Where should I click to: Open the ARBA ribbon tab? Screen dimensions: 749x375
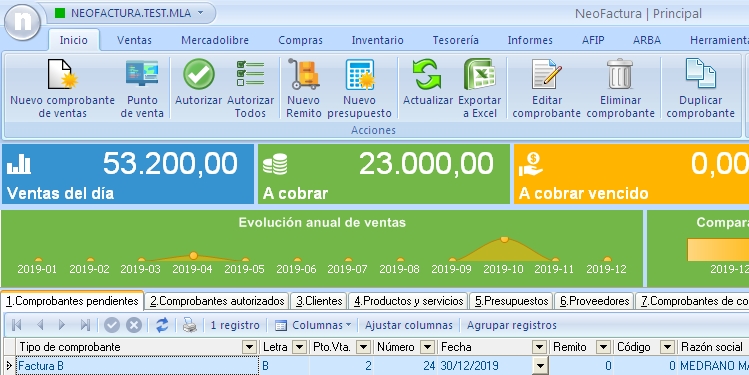click(x=647, y=40)
